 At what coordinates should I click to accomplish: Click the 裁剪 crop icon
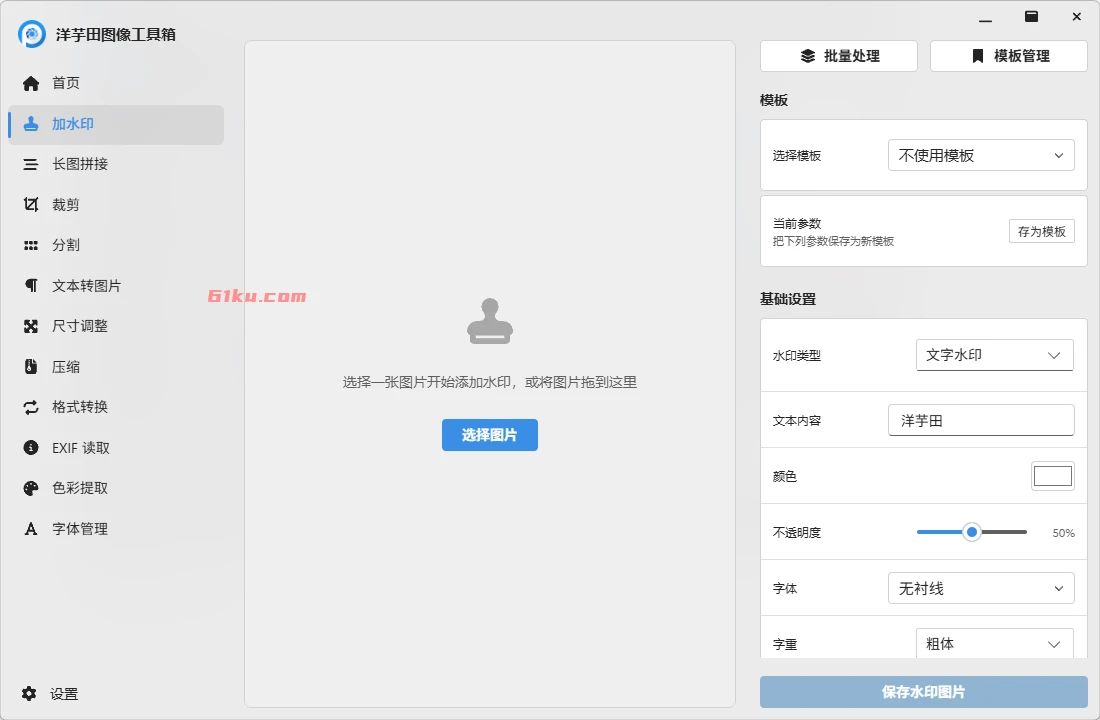(31, 204)
